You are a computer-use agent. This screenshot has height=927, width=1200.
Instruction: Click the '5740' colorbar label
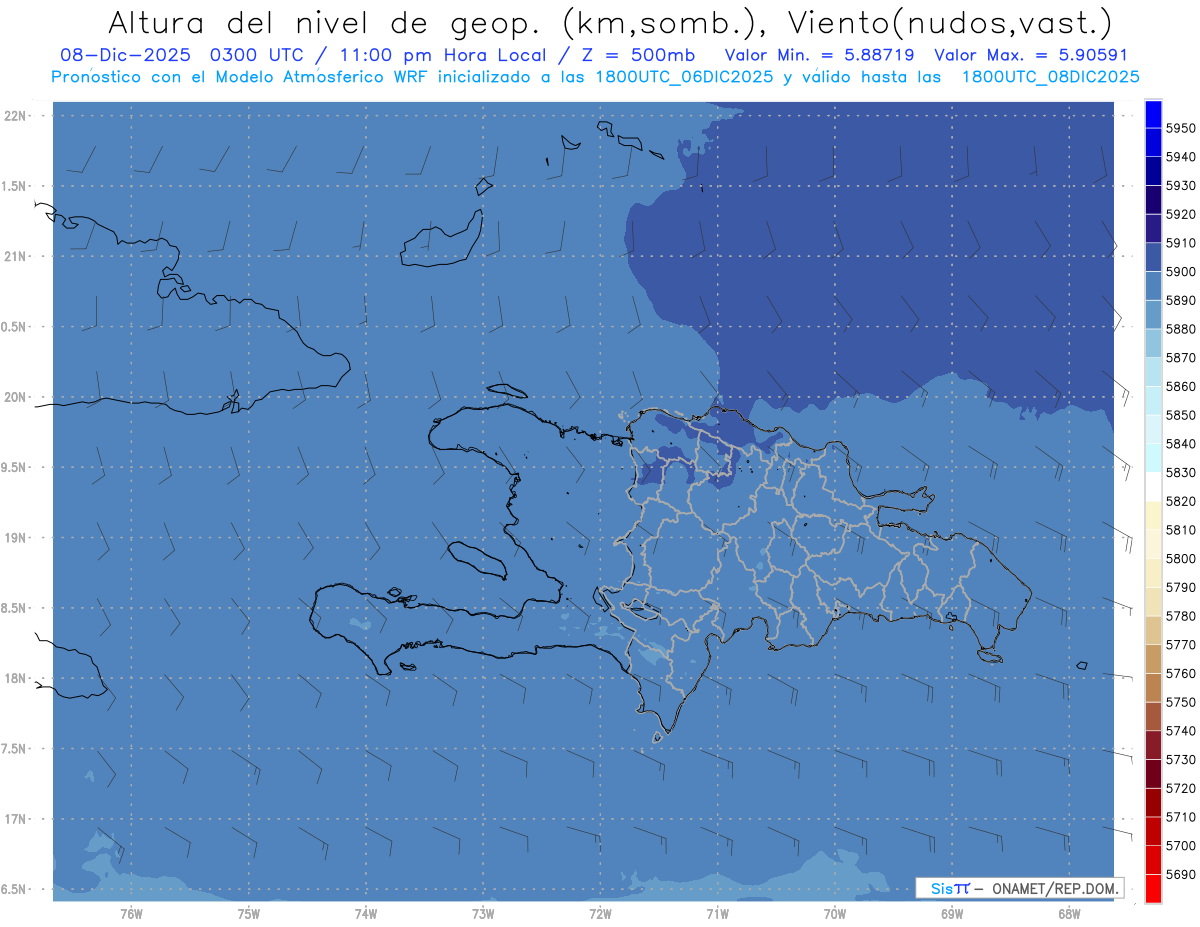[x=1180, y=731]
